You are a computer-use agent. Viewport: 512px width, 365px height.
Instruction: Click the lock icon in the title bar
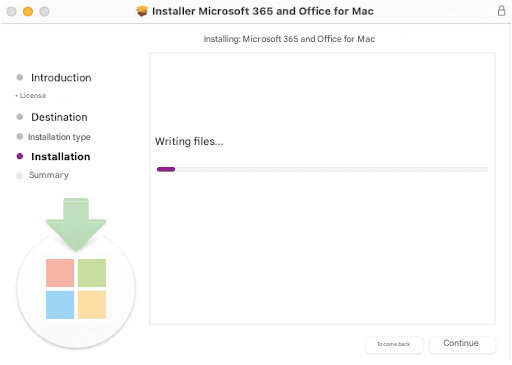coord(501,11)
